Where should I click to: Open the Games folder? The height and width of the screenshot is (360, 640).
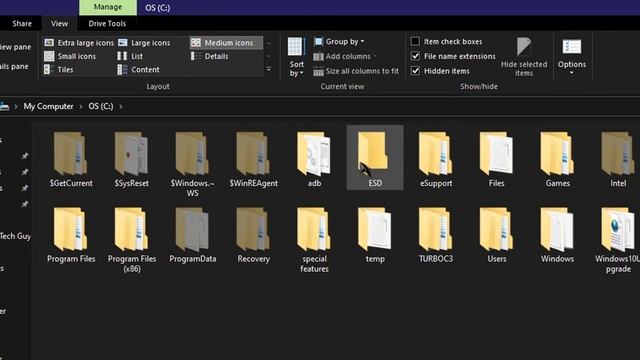point(558,159)
